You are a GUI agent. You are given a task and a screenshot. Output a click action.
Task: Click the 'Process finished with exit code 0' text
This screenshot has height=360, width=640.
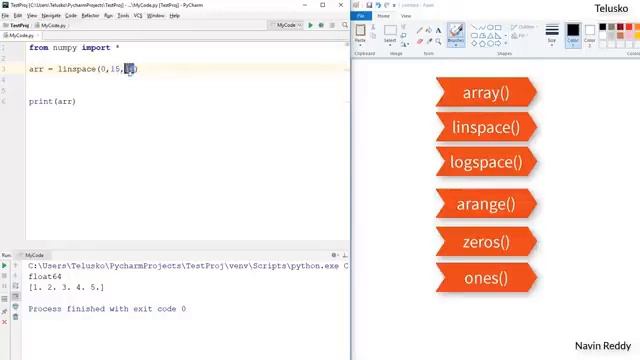107,309
